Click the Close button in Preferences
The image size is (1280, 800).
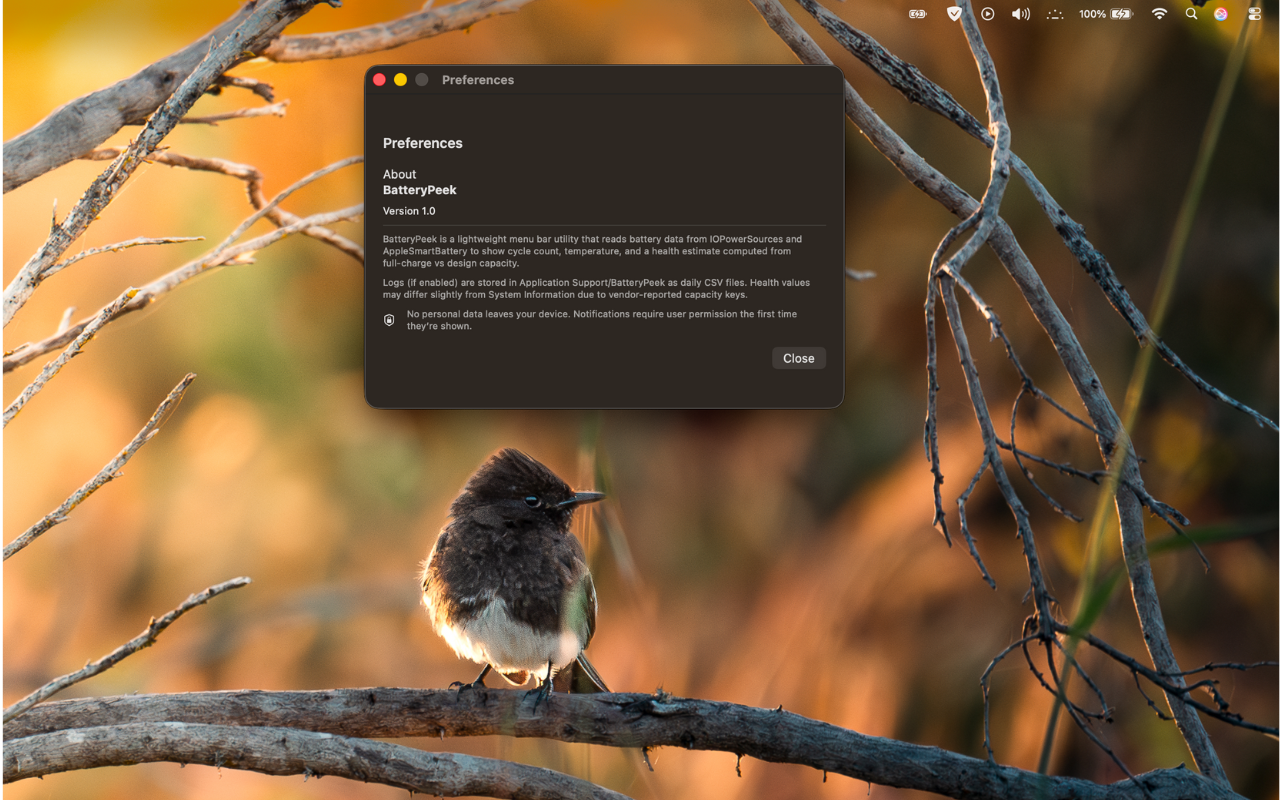[798, 358]
